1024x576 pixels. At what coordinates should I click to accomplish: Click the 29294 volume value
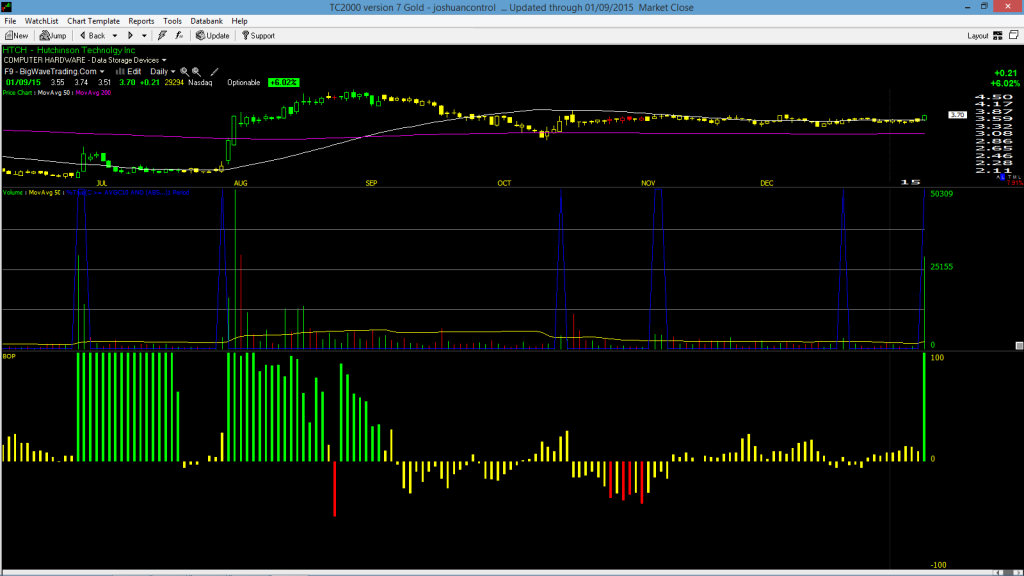[174, 83]
